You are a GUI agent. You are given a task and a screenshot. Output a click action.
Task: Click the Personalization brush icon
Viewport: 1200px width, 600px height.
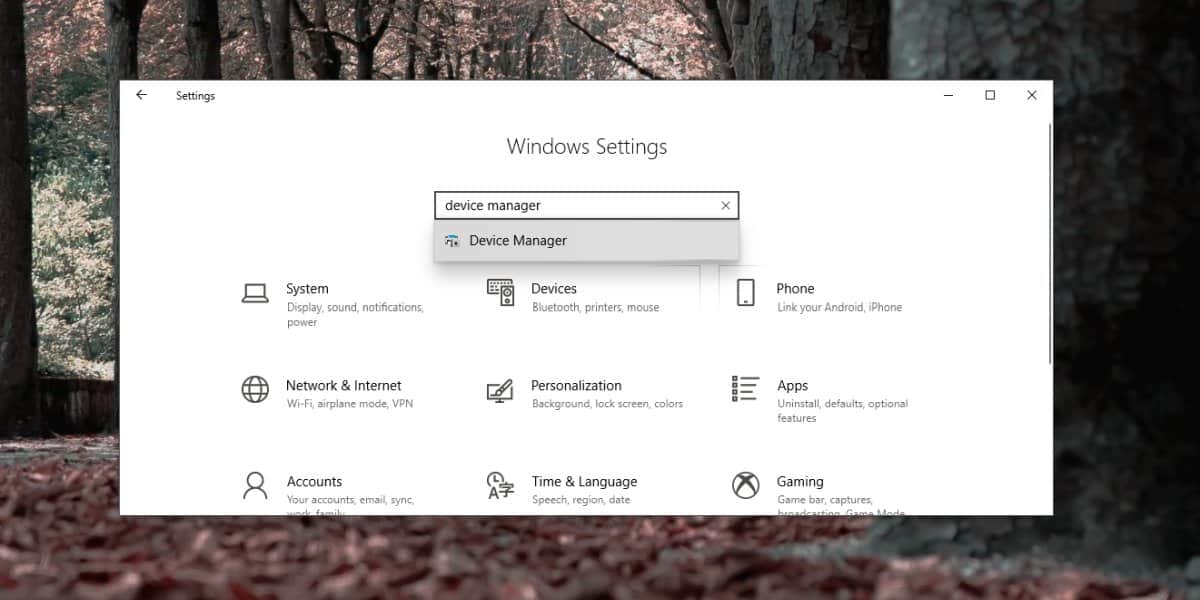tap(500, 390)
